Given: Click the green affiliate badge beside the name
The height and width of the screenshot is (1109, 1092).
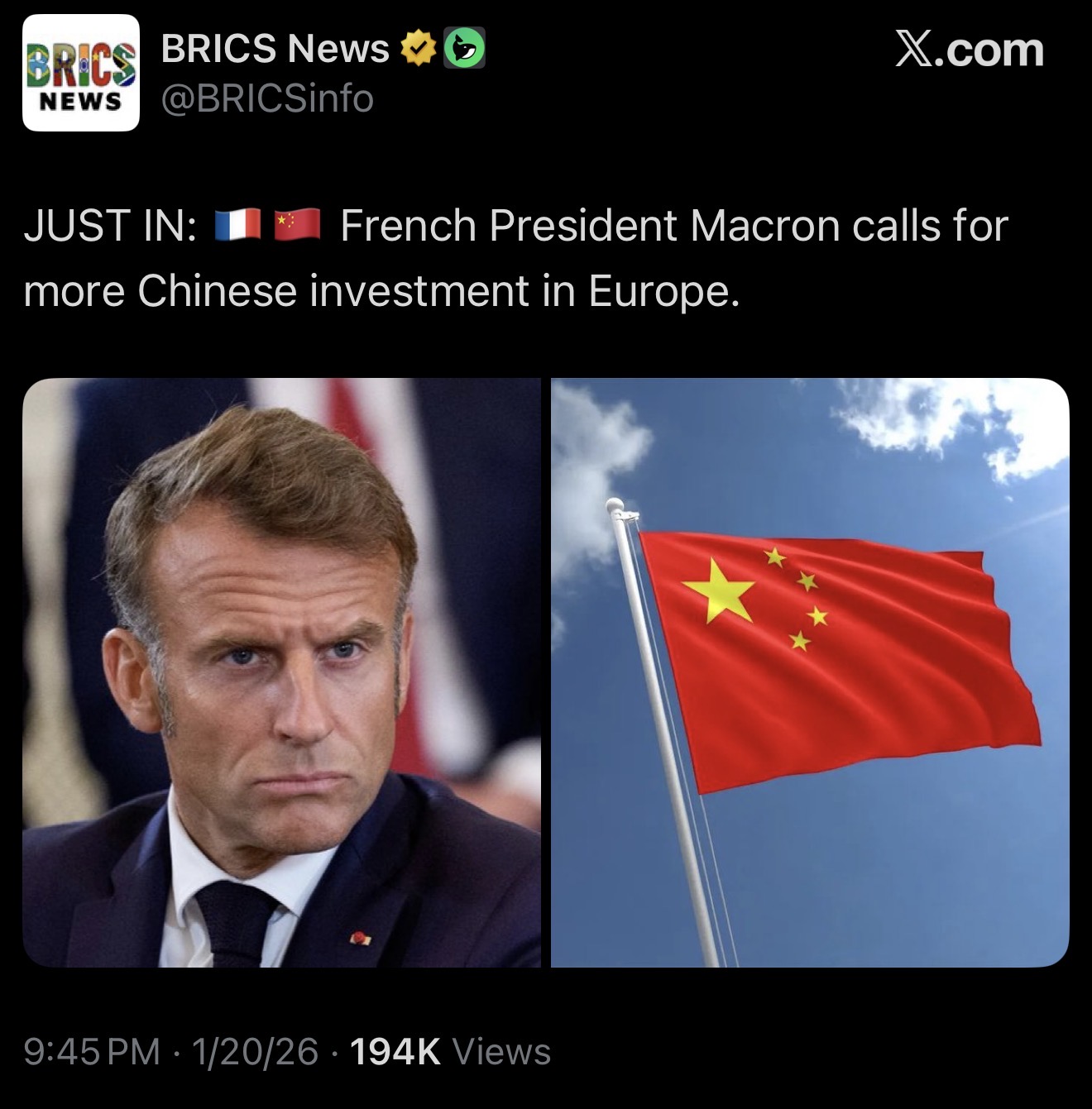Looking at the screenshot, I should 465,48.
